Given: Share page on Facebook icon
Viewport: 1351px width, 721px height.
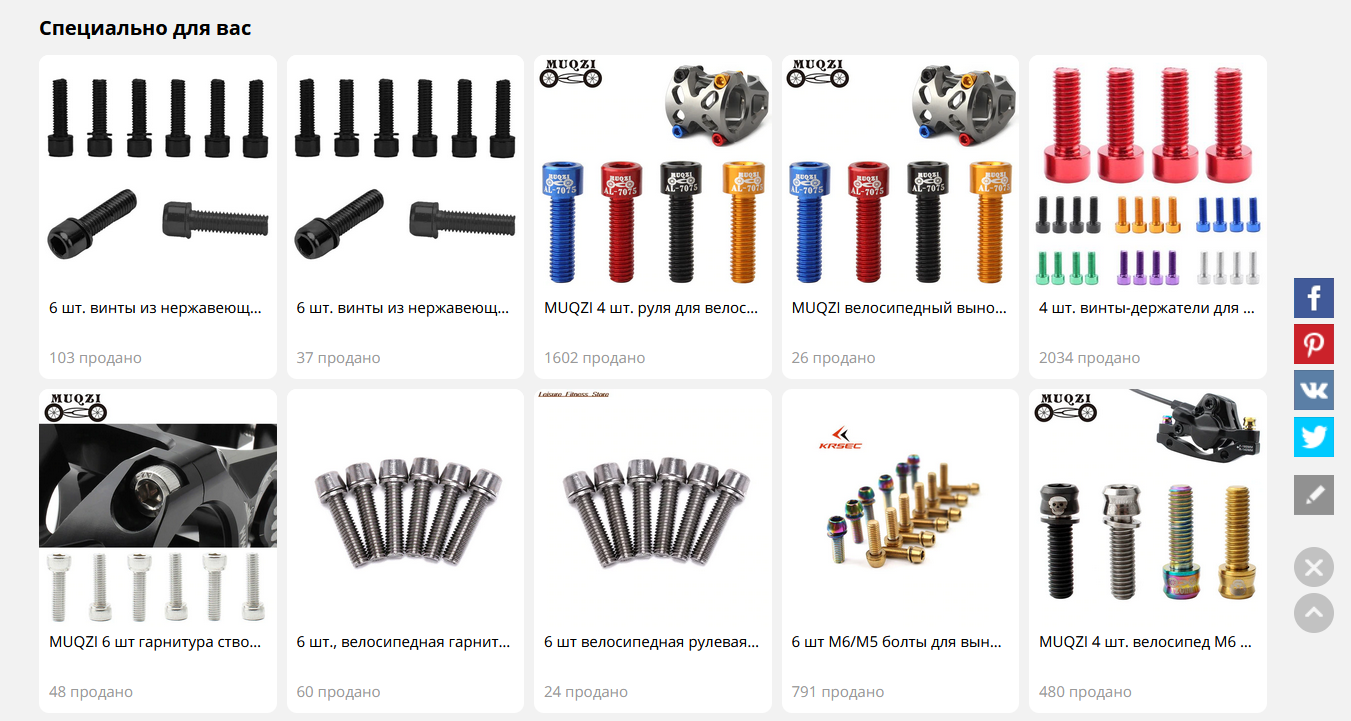Looking at the screenshot, I should tap(1313, 298).
